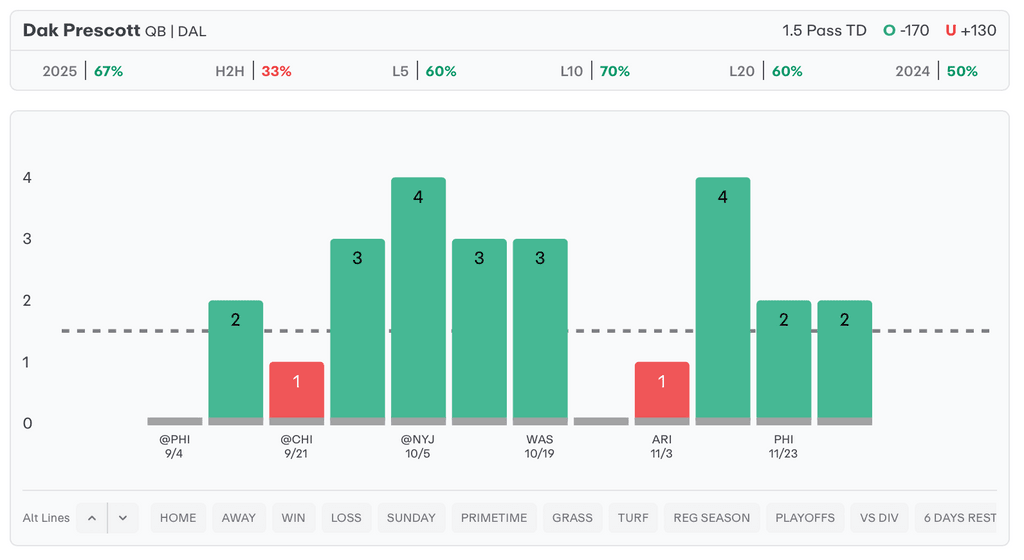Image resolution: width=1024 pixels, height=560 pixels.
Task: Click the red 9/21 @CHI bar
Action: coord(296,390)
